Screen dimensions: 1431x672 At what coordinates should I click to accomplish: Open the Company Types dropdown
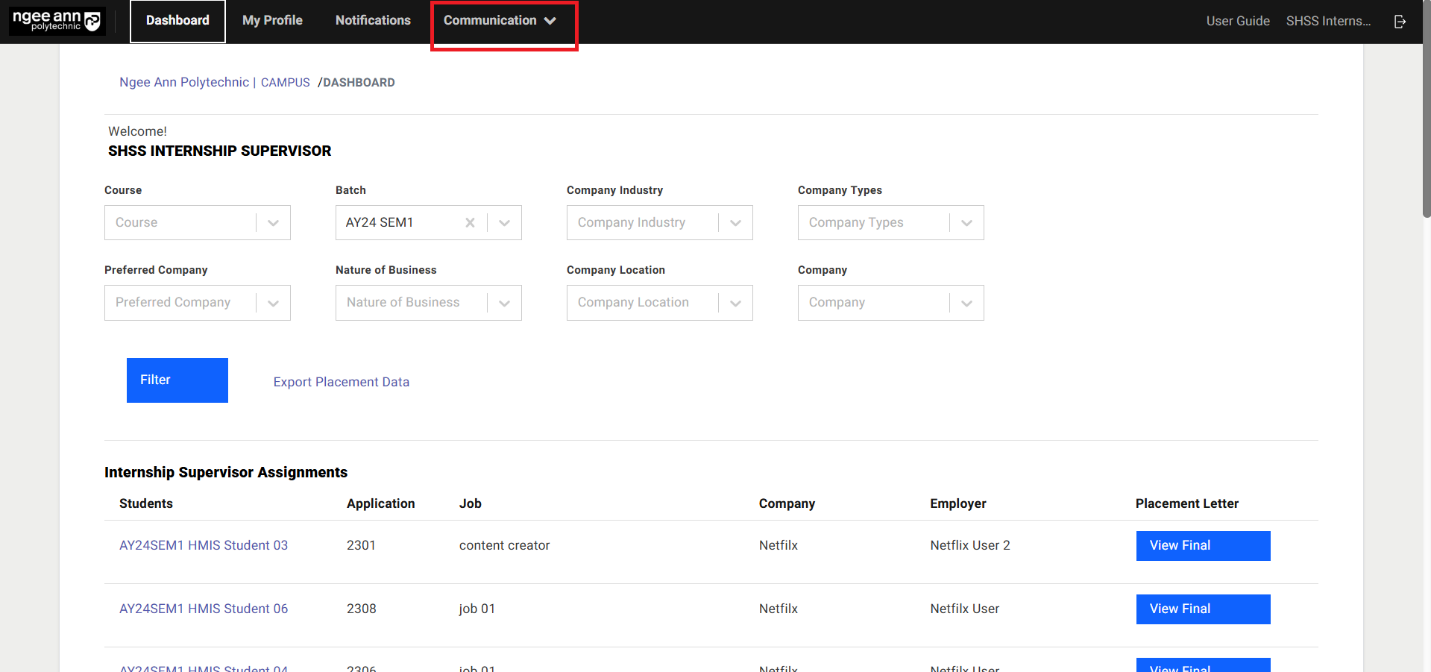(966, 223)
